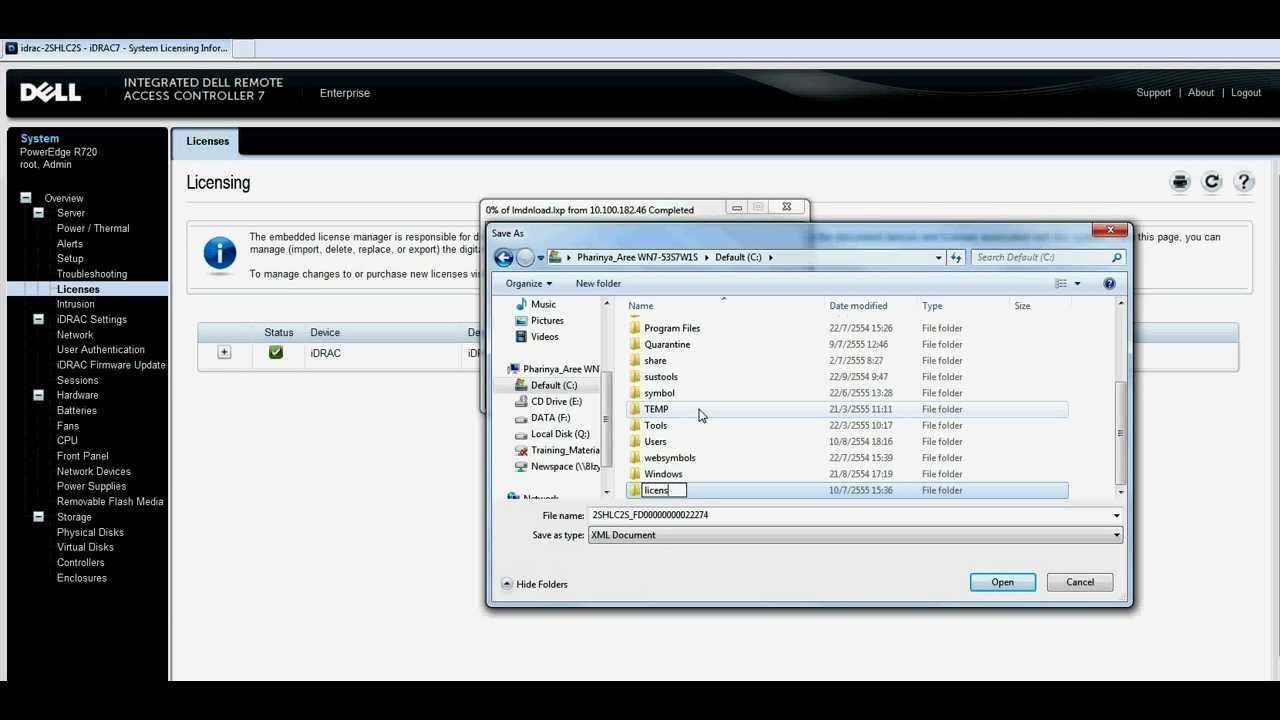The height and width of the screenshot is (720, 1280).
Task: Select the Pictures library icon
Action: (521, 320)
